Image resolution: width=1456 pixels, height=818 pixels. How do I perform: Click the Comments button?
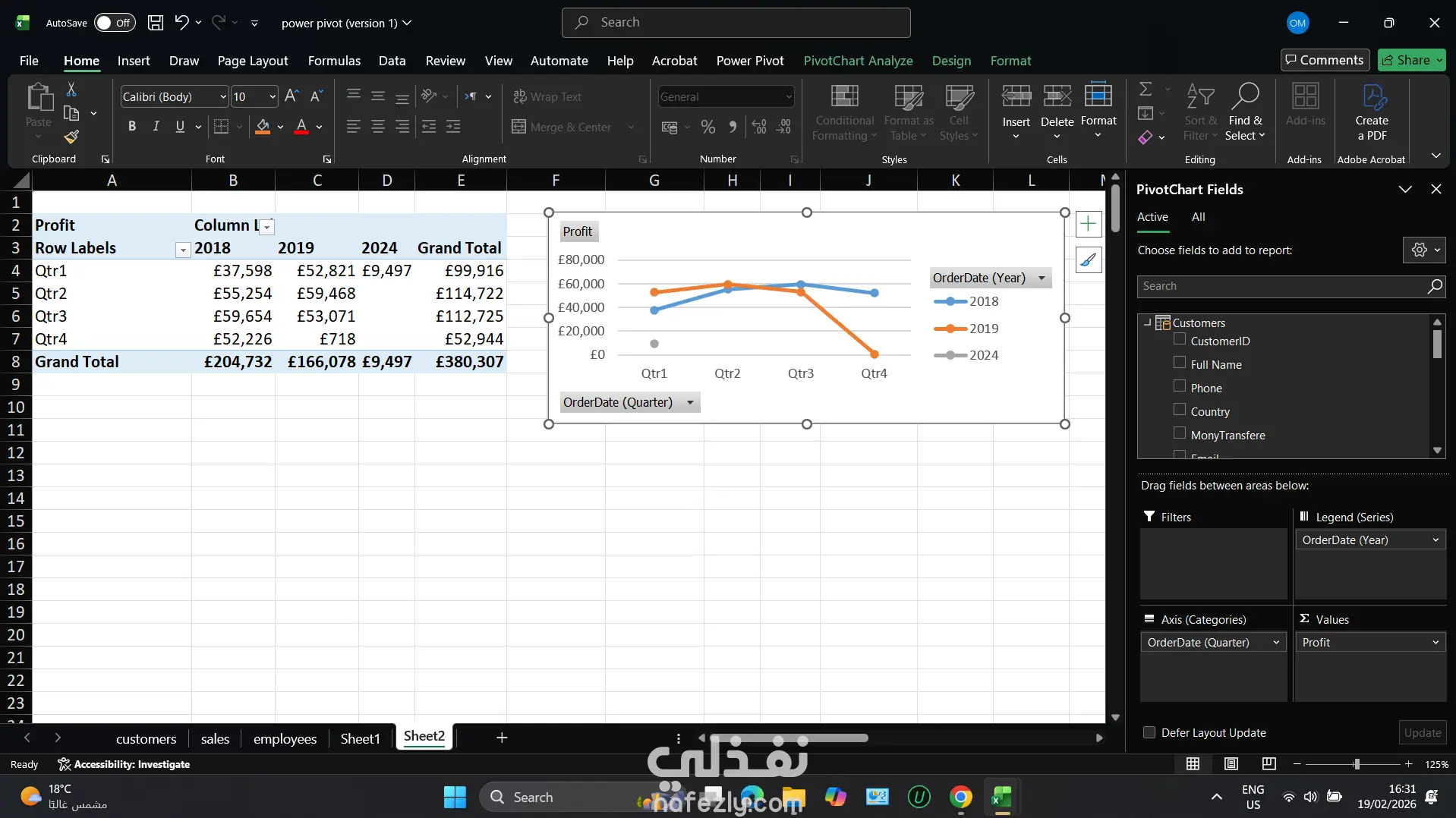click(x=1325, y=60)
